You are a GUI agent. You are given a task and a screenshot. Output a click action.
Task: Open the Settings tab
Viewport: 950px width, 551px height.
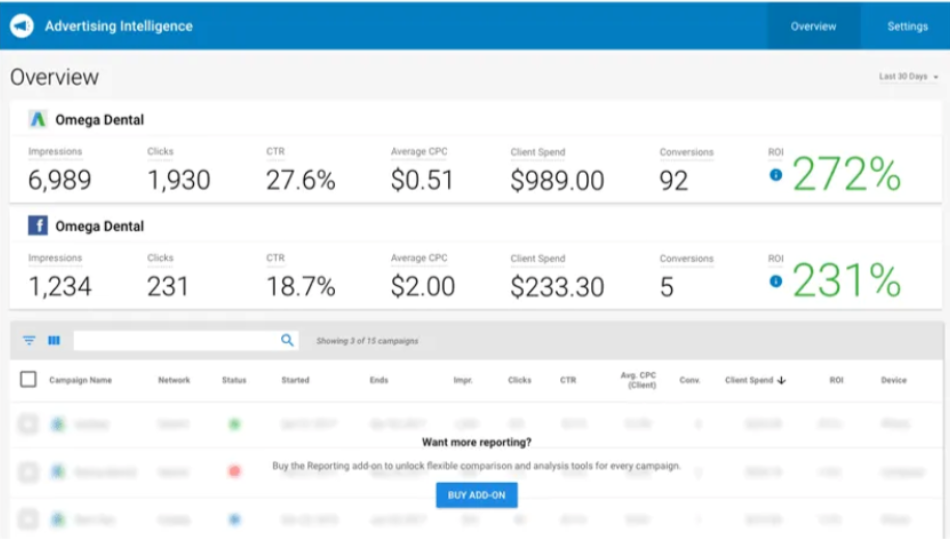point(907,27)
